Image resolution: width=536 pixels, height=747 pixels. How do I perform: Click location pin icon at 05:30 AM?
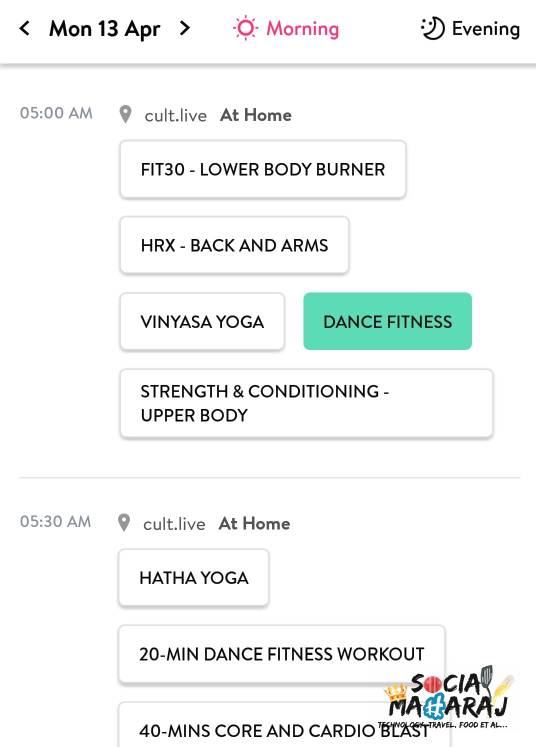(124, 523)
